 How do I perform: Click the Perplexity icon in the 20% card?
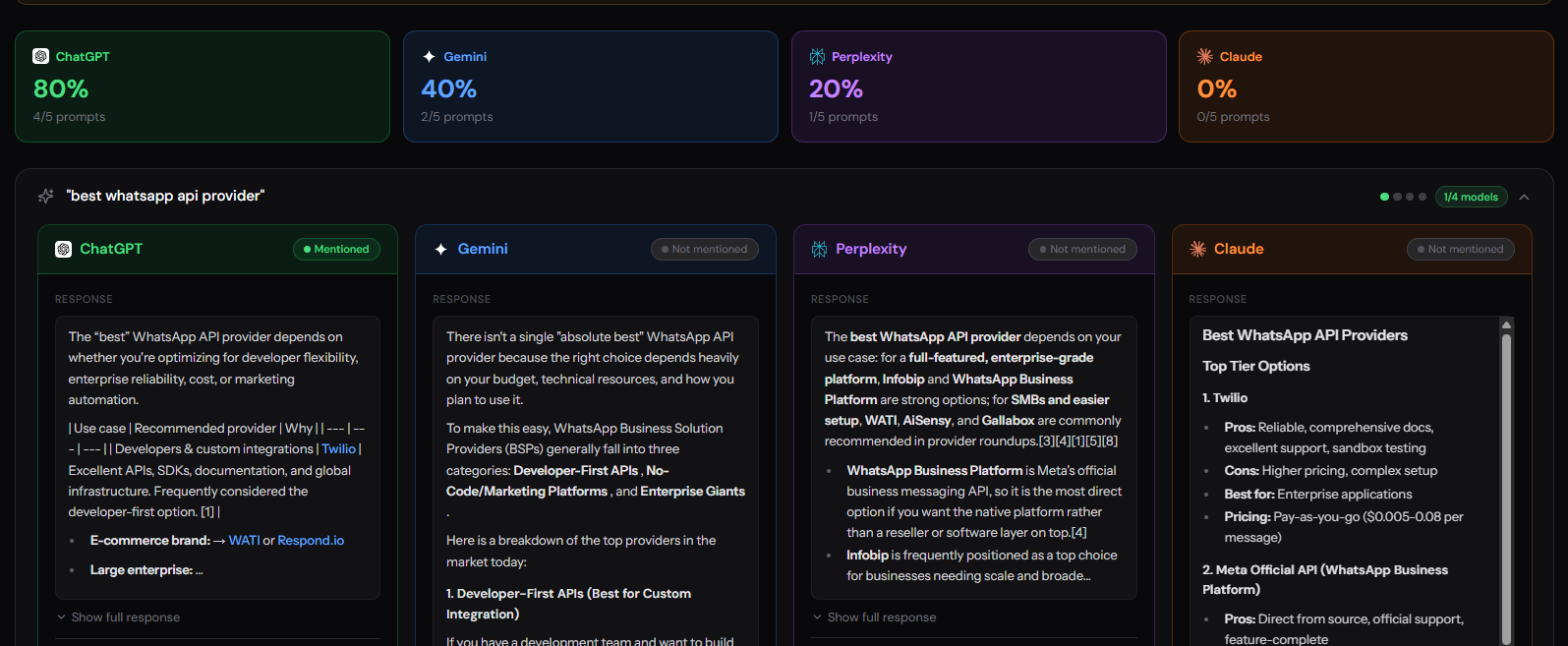[x=817, y=56]
